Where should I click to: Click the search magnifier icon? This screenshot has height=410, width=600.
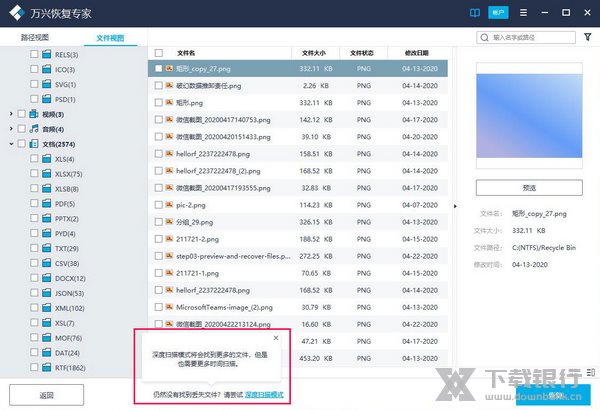click(x=484, y=38)
